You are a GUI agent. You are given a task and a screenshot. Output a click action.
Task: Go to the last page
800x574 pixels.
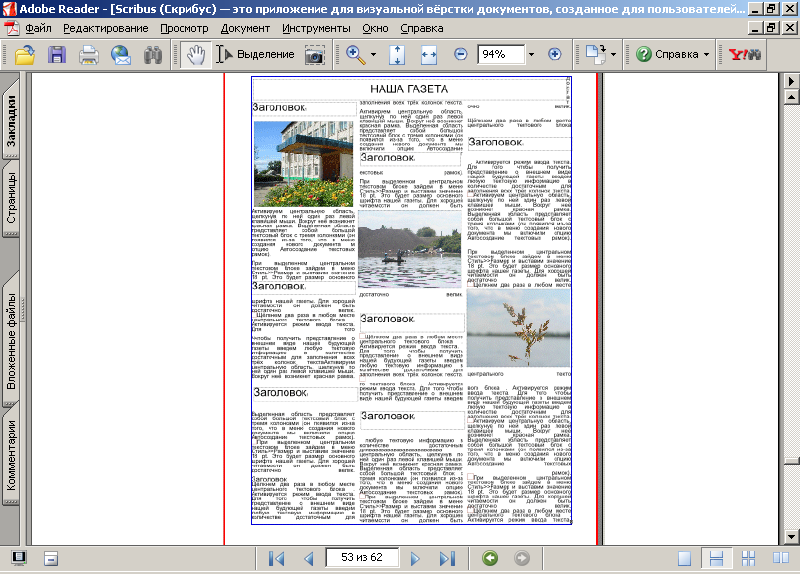pos(447,558)
